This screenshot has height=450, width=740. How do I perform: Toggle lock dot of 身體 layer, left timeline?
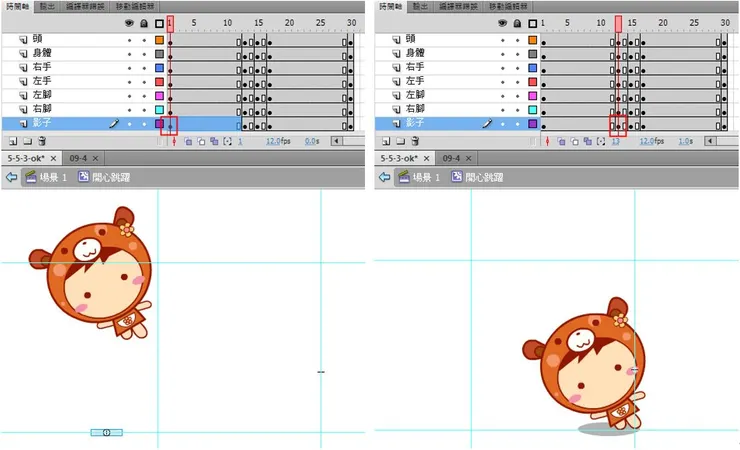coord(144,54)
